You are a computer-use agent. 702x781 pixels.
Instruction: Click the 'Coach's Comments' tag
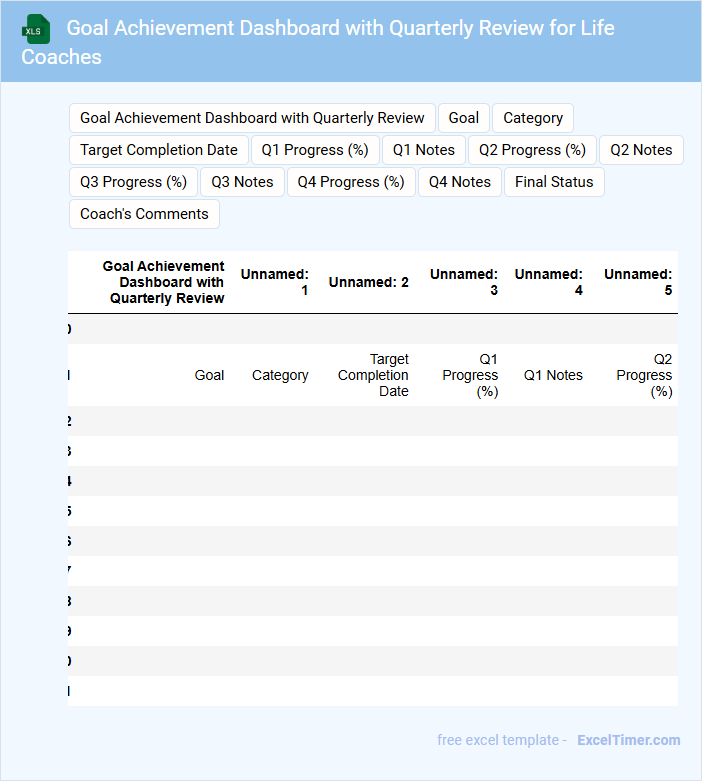click(144, 214)
